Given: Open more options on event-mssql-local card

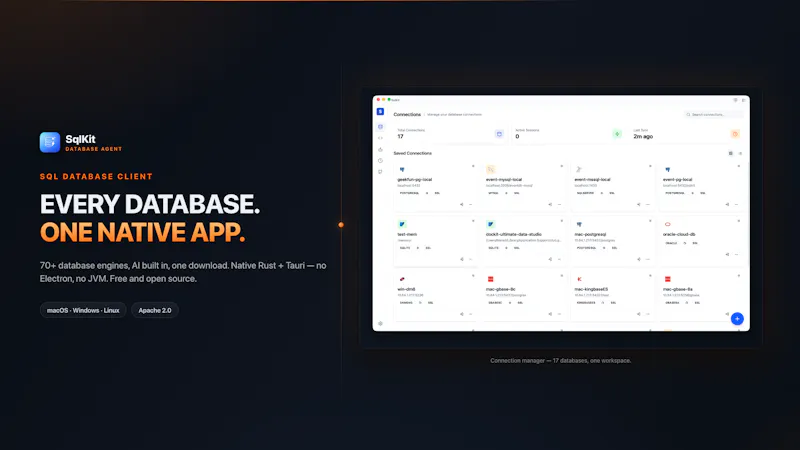Looking at the screenshot, I should (x=648, y=205).
